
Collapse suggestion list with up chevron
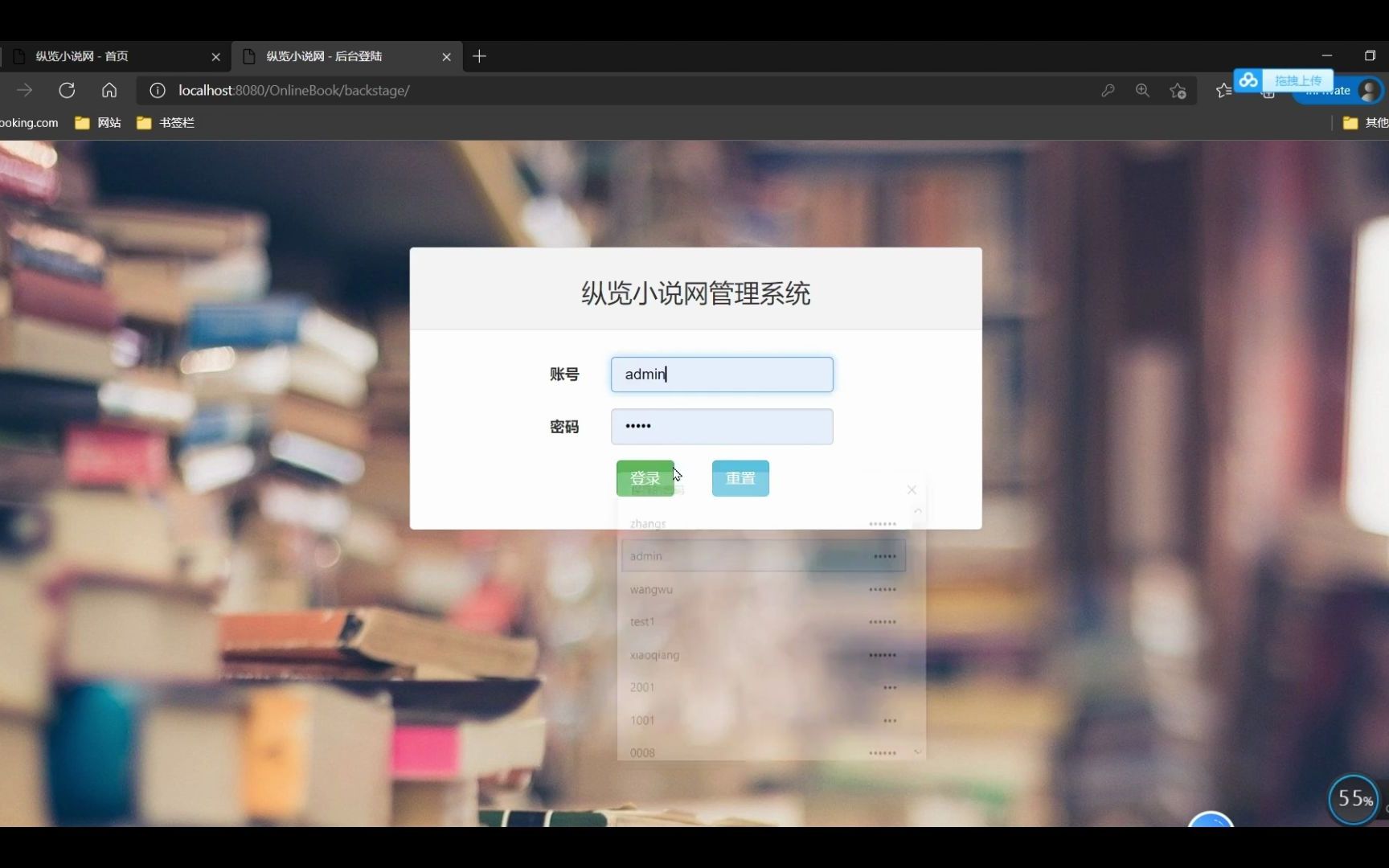click(917, 511)
